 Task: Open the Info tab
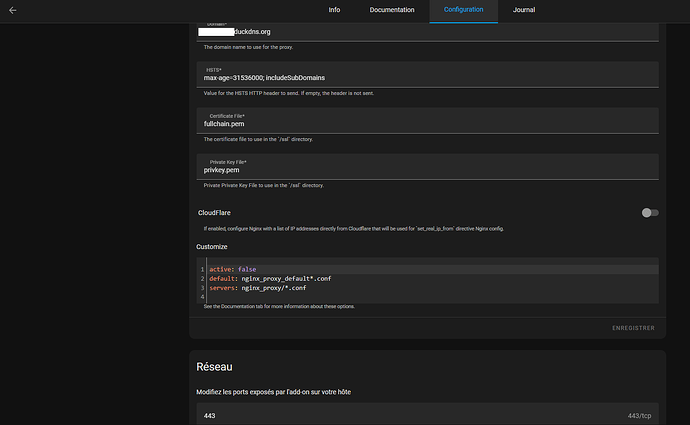[334, 10]
